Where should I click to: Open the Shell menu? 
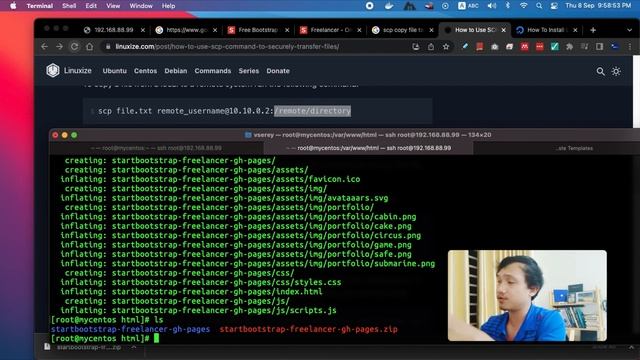(x=69, y=6)
